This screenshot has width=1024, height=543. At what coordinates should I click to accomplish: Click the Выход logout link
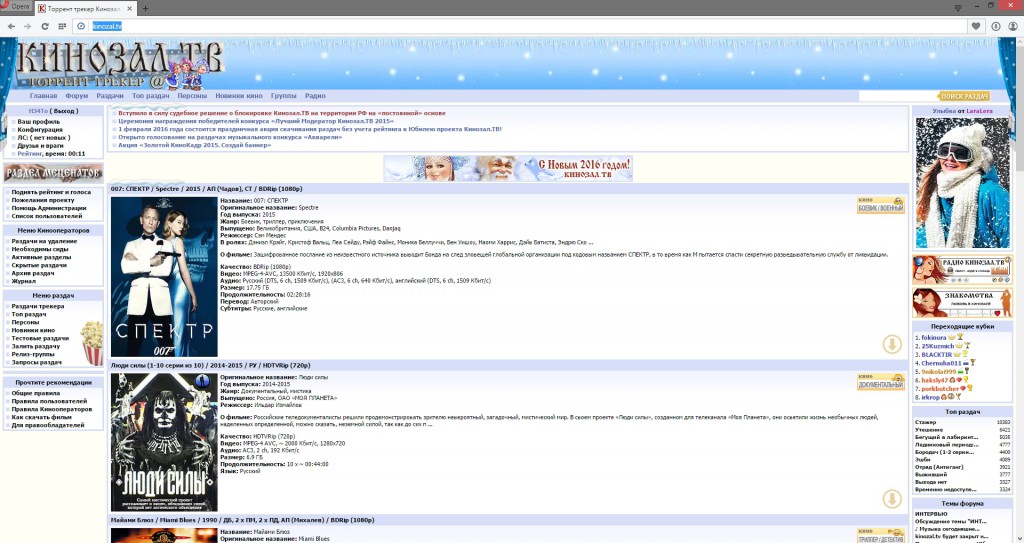tap(65, 111)
